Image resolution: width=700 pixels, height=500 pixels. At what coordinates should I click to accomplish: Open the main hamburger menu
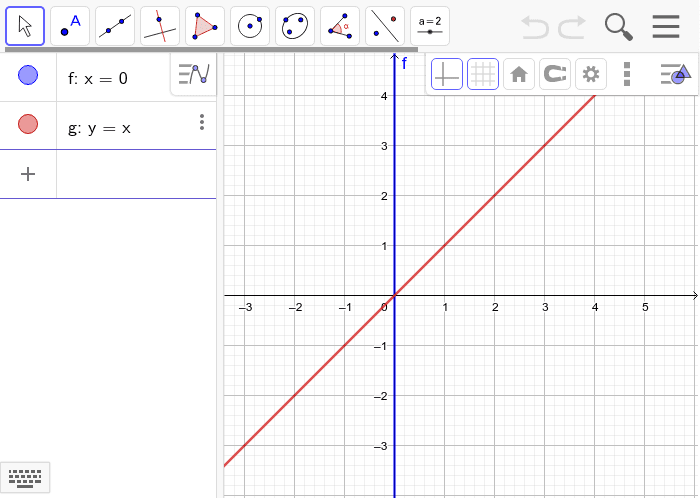pyautogui.click(x=666, y=27)
